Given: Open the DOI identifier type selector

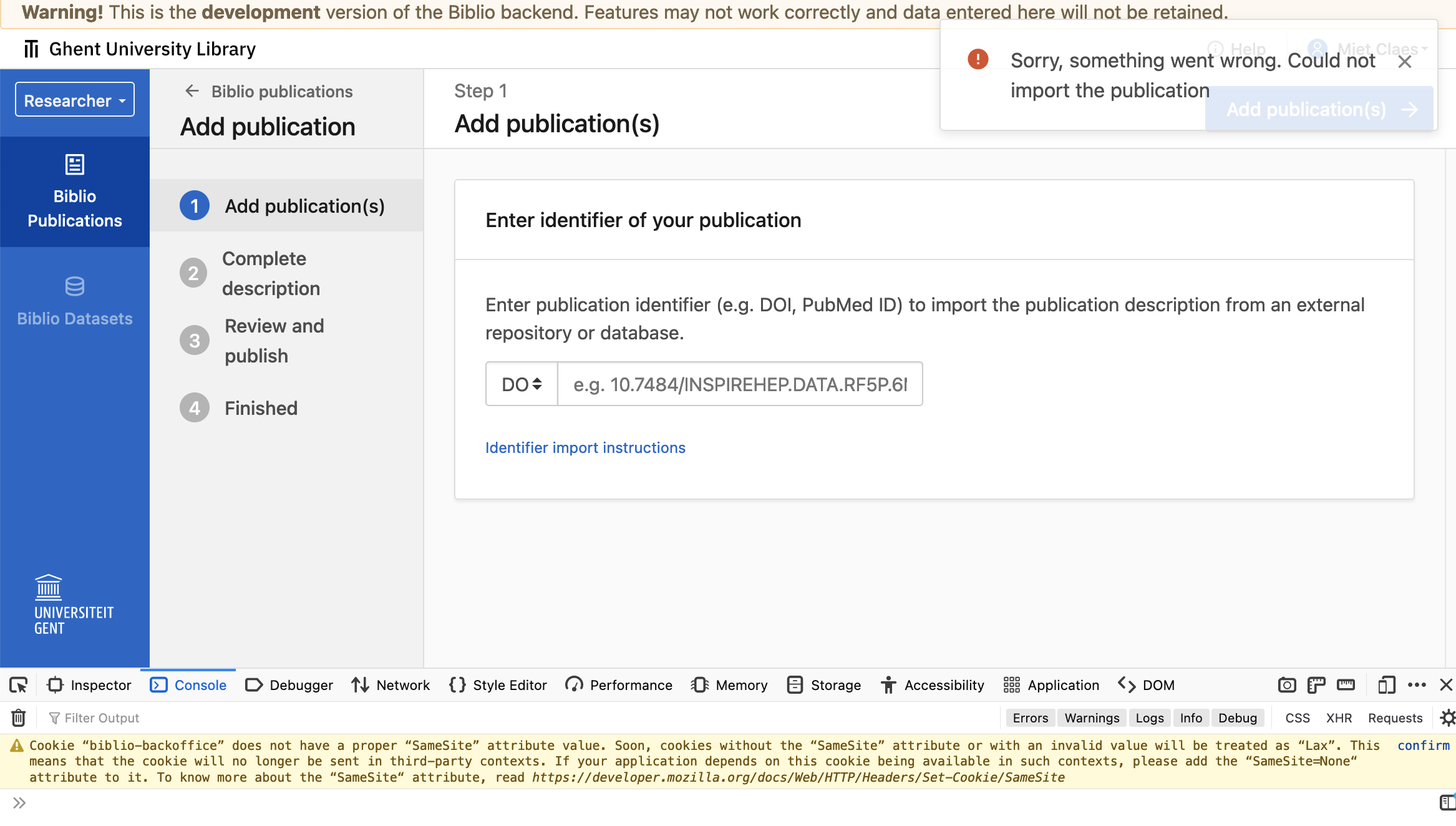Looking at the screenshot, I should [x=521, y=384].
